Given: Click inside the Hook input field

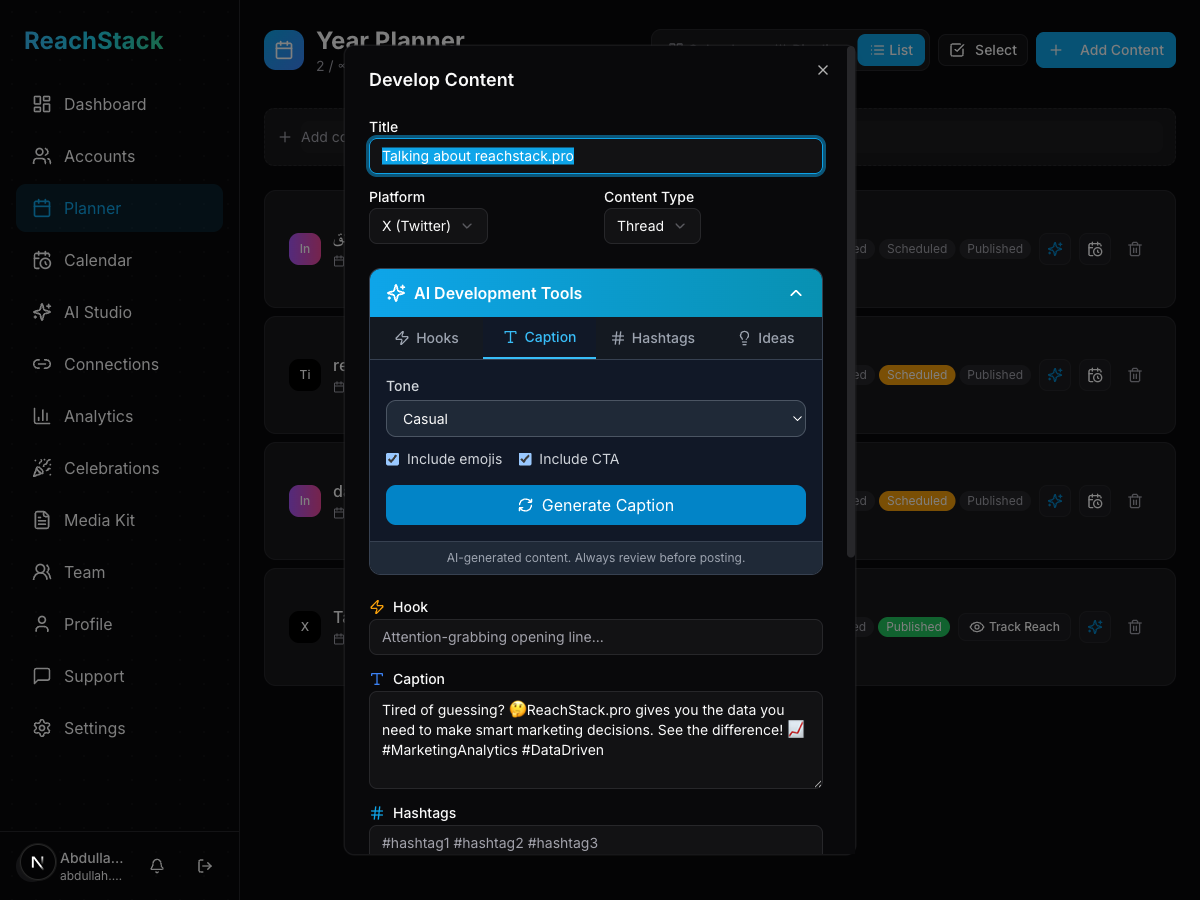Looking at the screenshot, I should pos(595,637).
